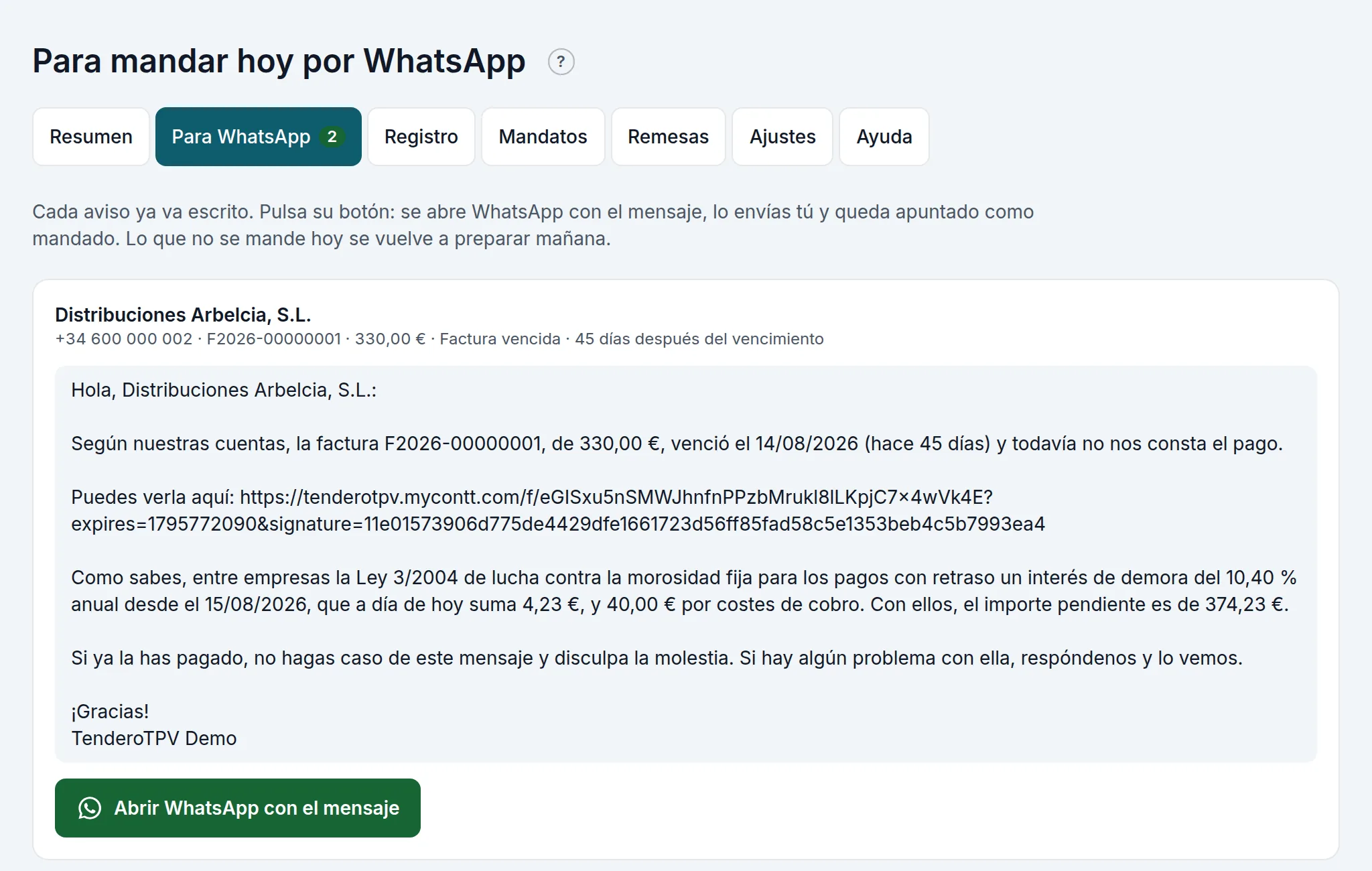Click phone number +34 600 000 002
Image resolution: width=1372 pixels, height=871 pixels.
pyautogui.click(x=124, y=339)
